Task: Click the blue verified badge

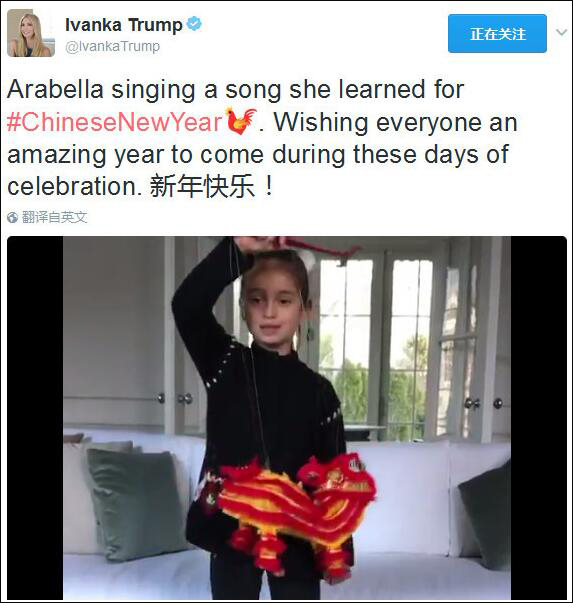Action: click(x=194, y=24)
